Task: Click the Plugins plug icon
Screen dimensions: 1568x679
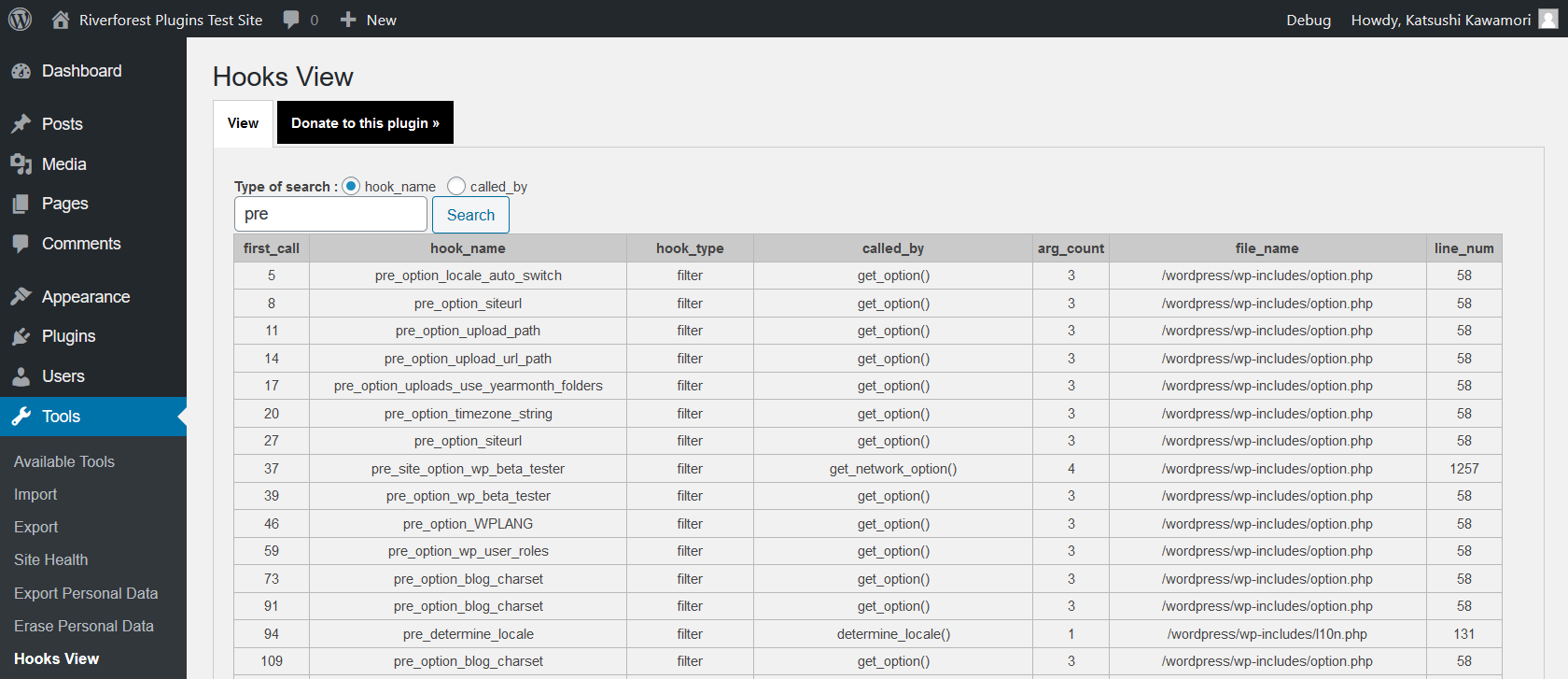Action: click(21, 336)
